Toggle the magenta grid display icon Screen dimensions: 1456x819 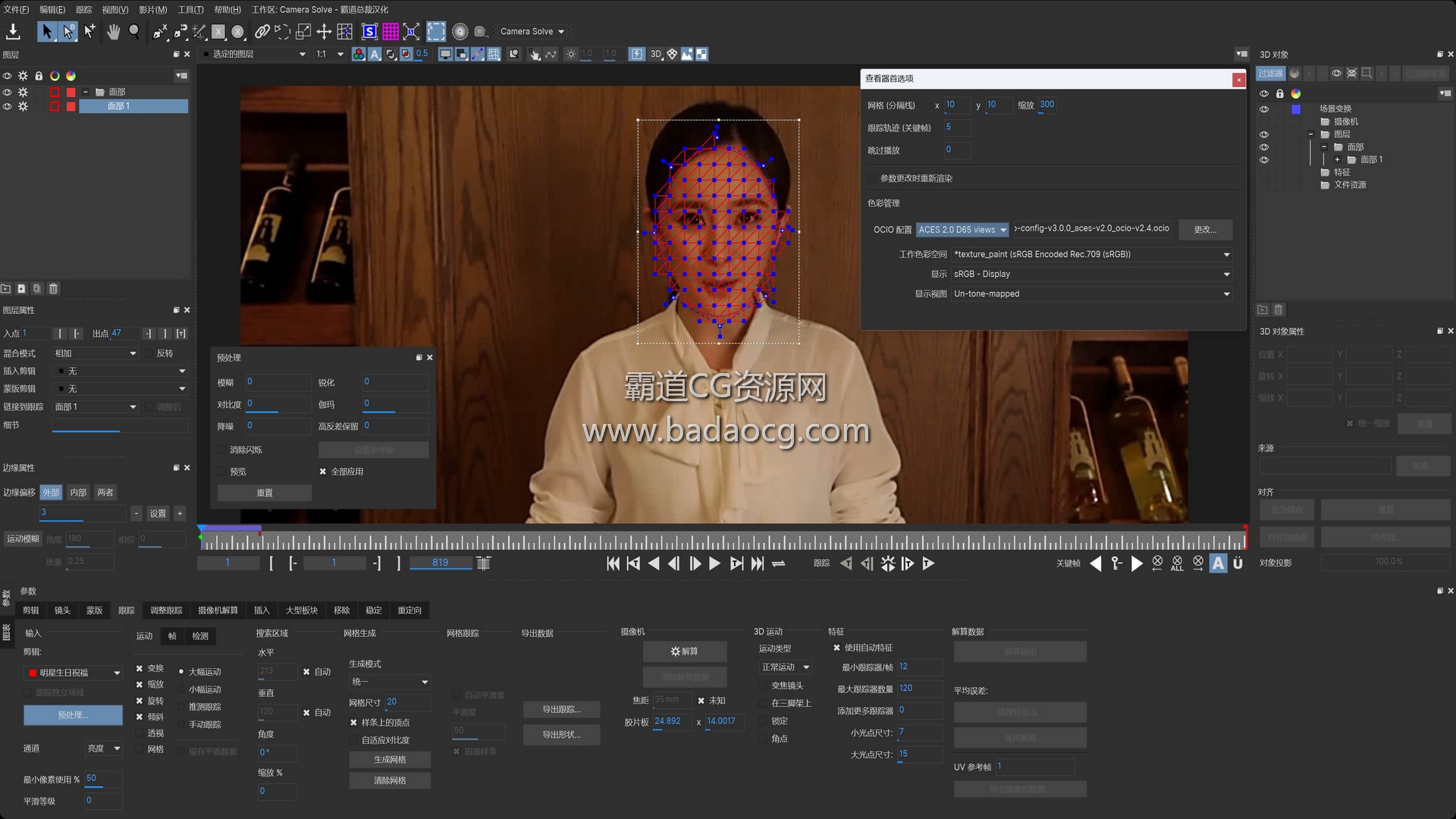click(x=391, y=32)
